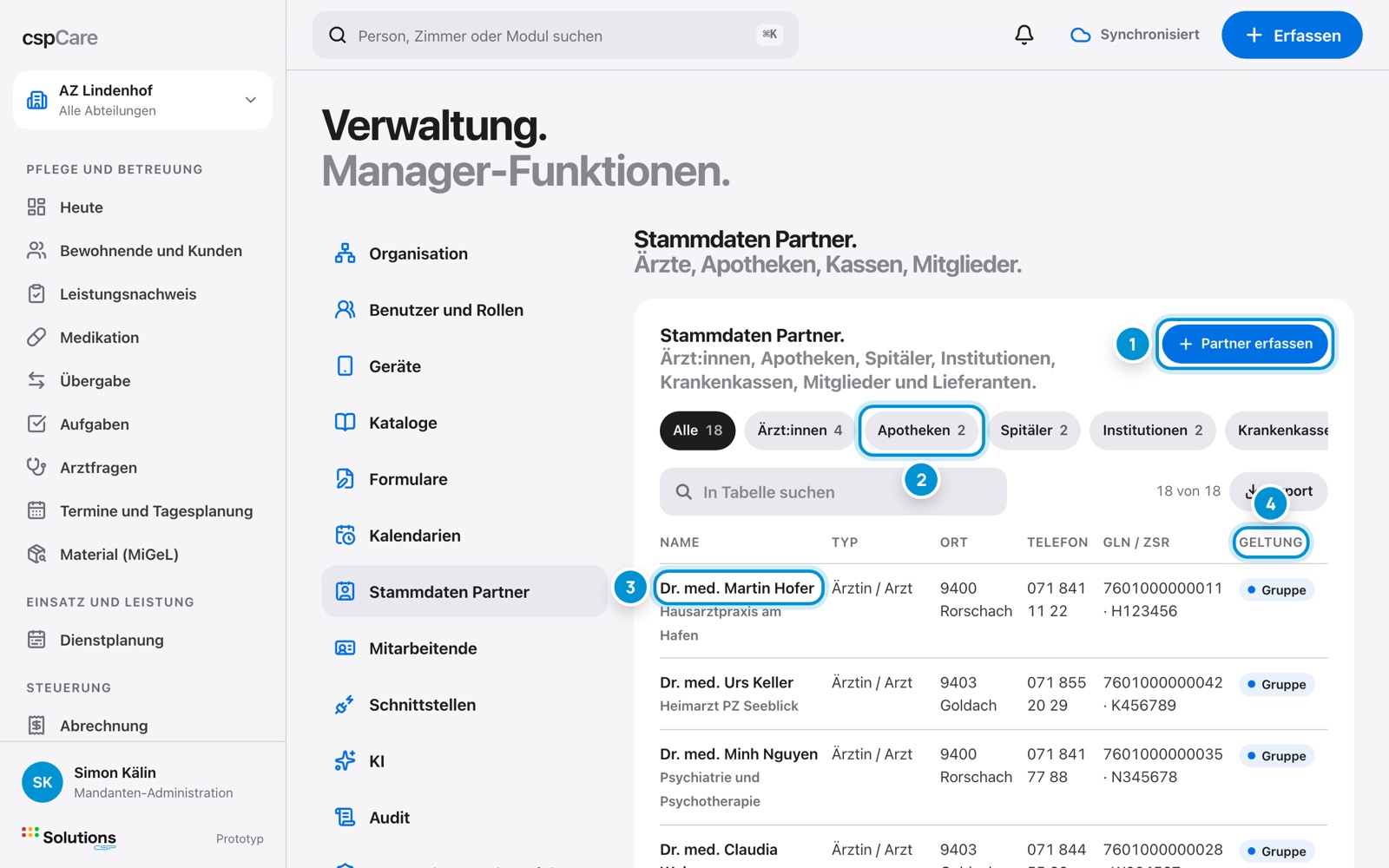Open the Aufgaben page

142,424
